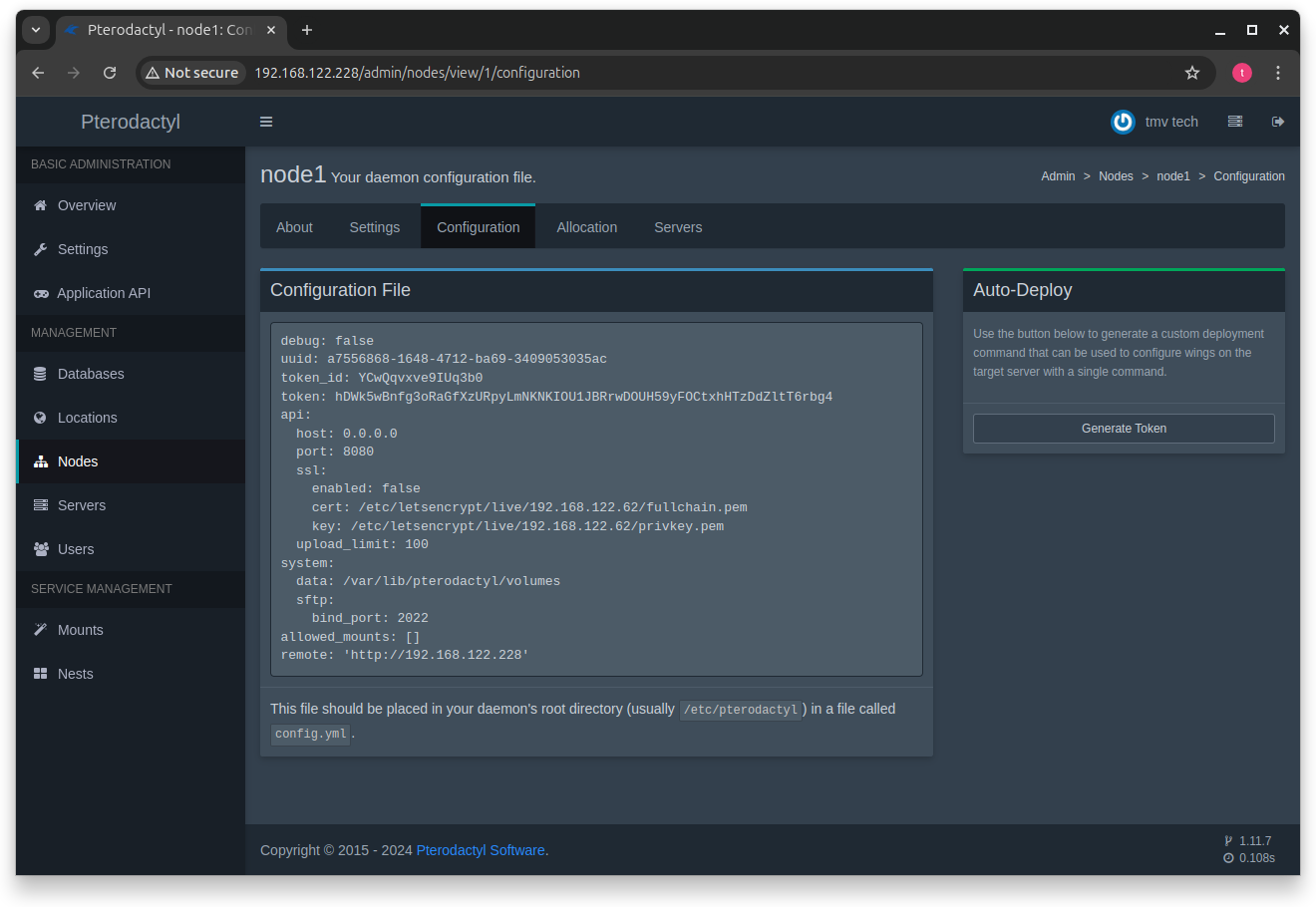
Task: Expand the browser tab search chevron
Action: tap(36, 30)
